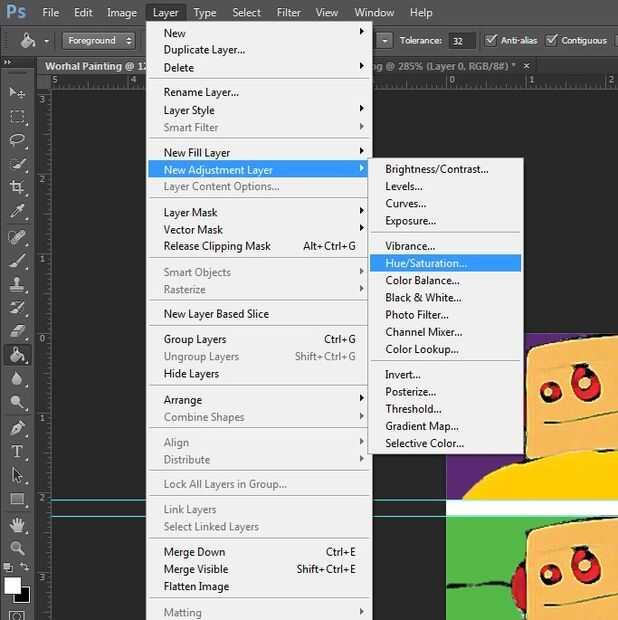The width and height of the screenshot is (618, 620).
Task: Click the Photoshop Ps logo
Action: pyautogui.click(x=16, y=12)
